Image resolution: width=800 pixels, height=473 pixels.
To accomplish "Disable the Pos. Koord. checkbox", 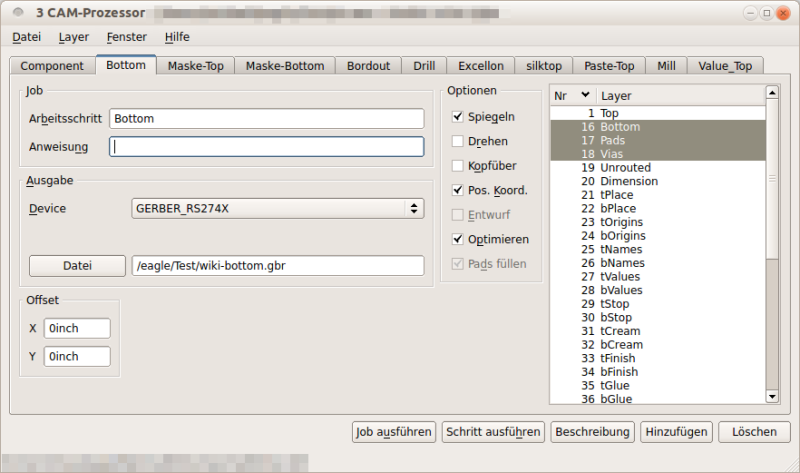I will click(458, 190).
